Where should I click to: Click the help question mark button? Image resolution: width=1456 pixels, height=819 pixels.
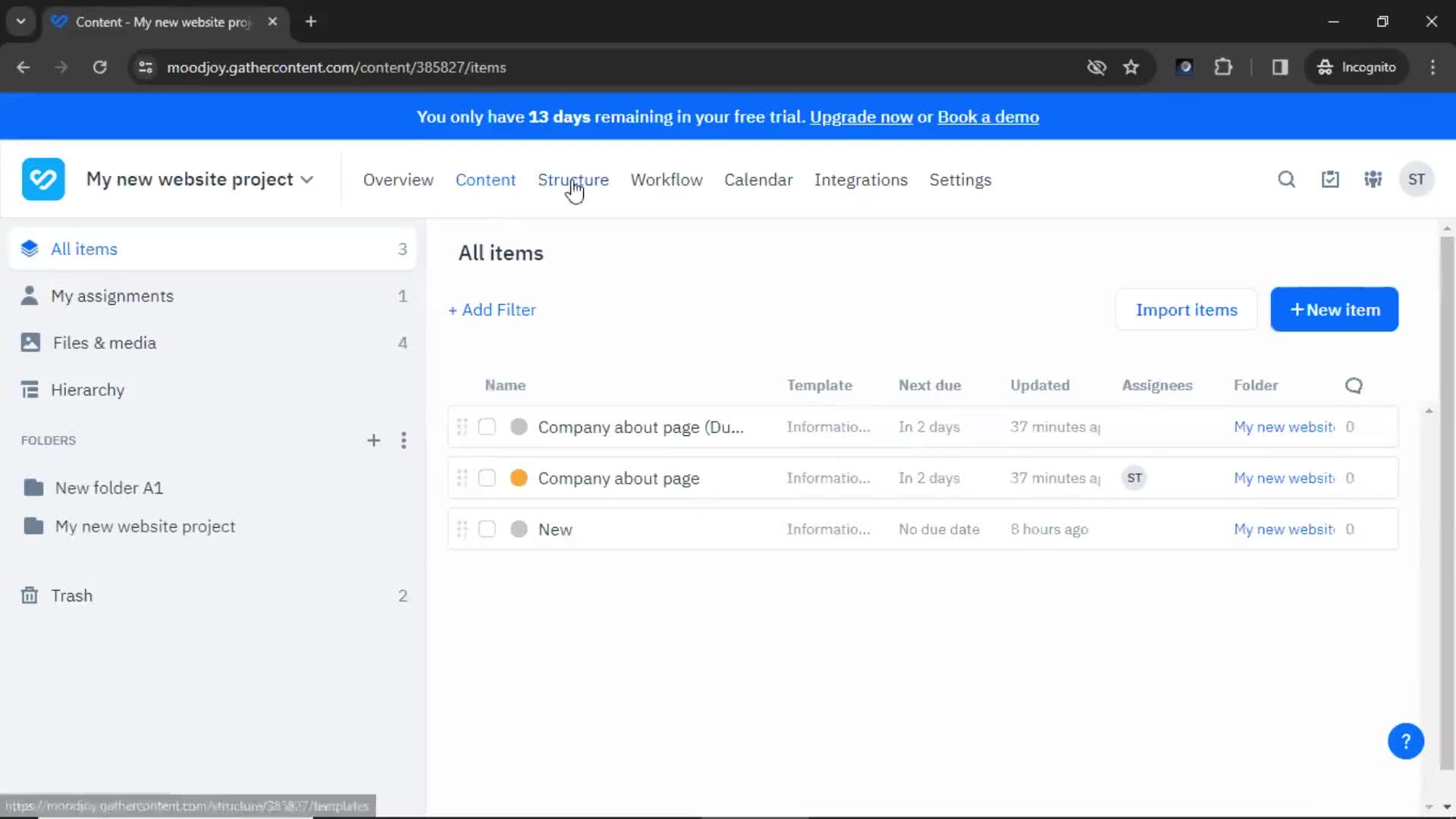click(x=1406, y=741)
